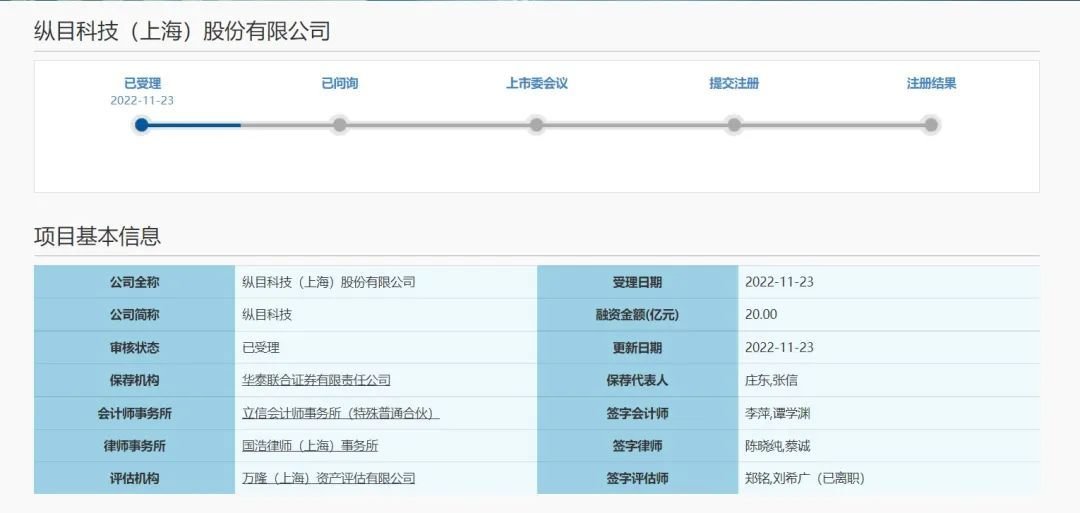Click the 融资金额(亿元) header cell
This screenshot has width=1080, height=513.
(638, 315)
